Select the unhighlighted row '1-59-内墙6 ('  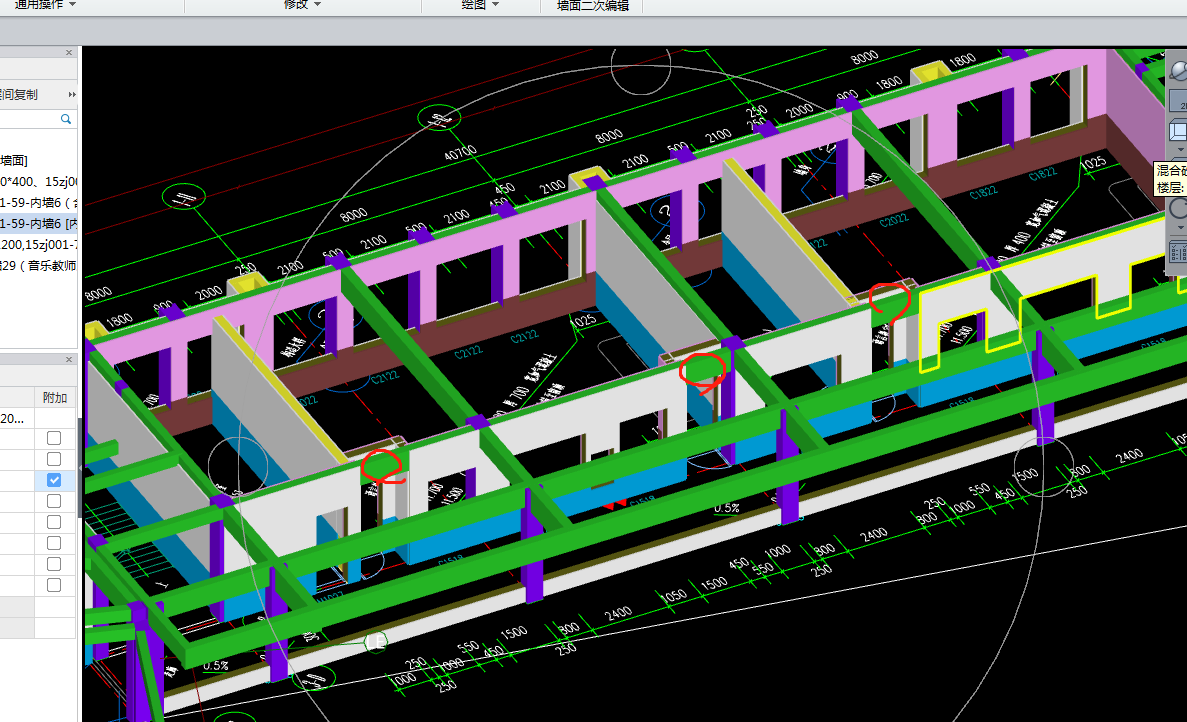[39, 203]
